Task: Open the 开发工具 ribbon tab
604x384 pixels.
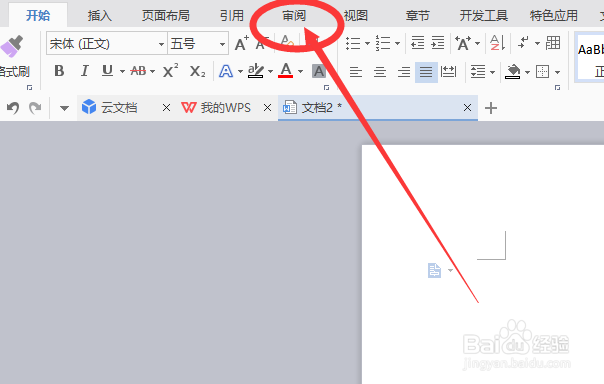Action: point(483,15)
